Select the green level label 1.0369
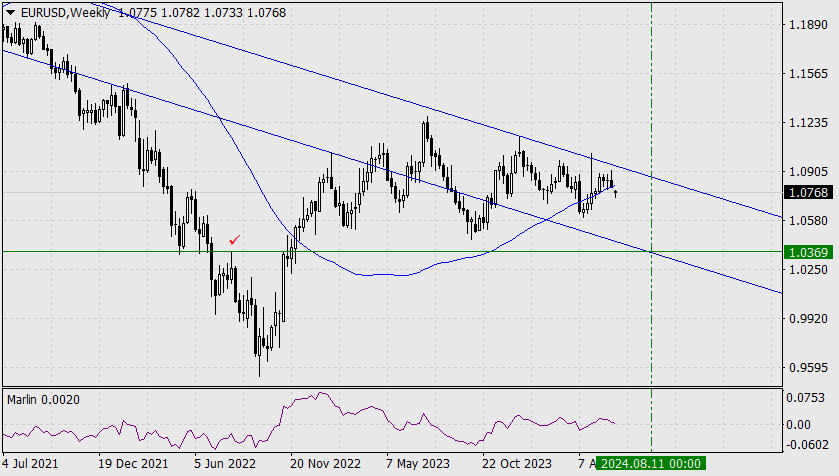Image resolution: width=839 pixels, height=476 pixels. (x=809, y=252)
